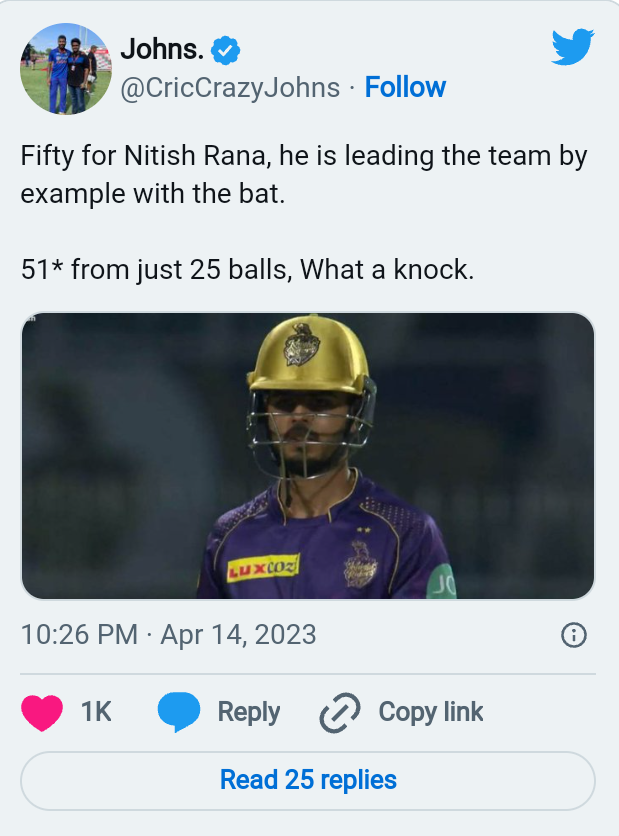Click the Reply text label
Viewport: 619px width, 836px height.
pos(249,712)
